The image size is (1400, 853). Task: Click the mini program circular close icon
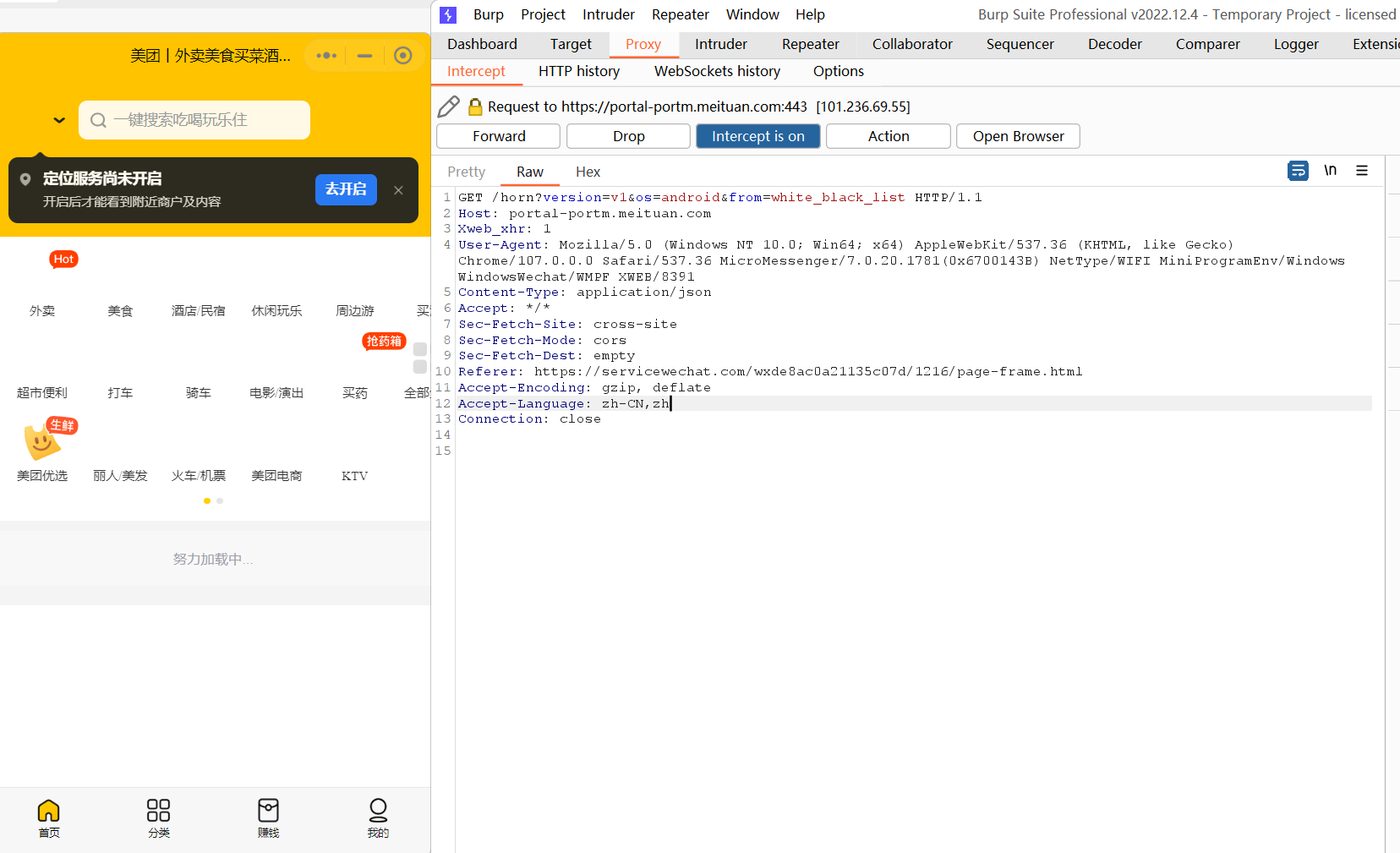[403, 56]
